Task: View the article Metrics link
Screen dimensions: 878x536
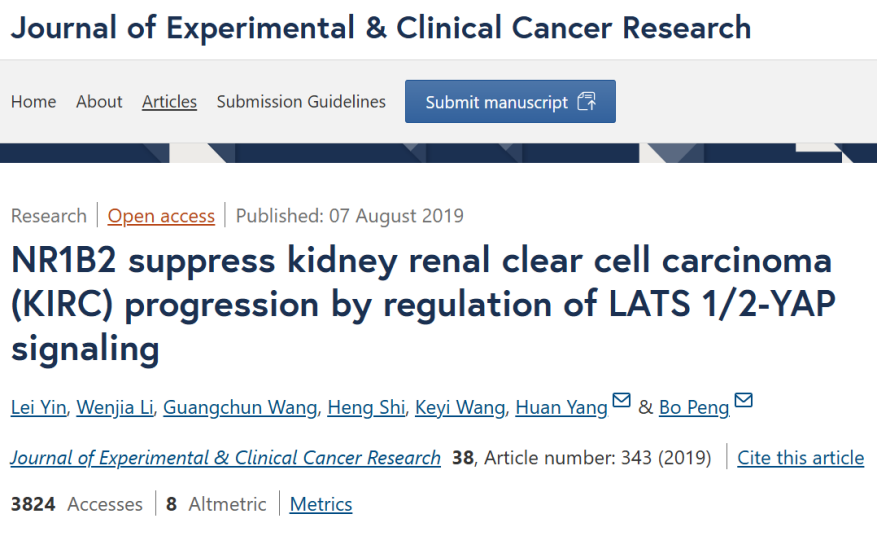Action: tap(321, 504)
